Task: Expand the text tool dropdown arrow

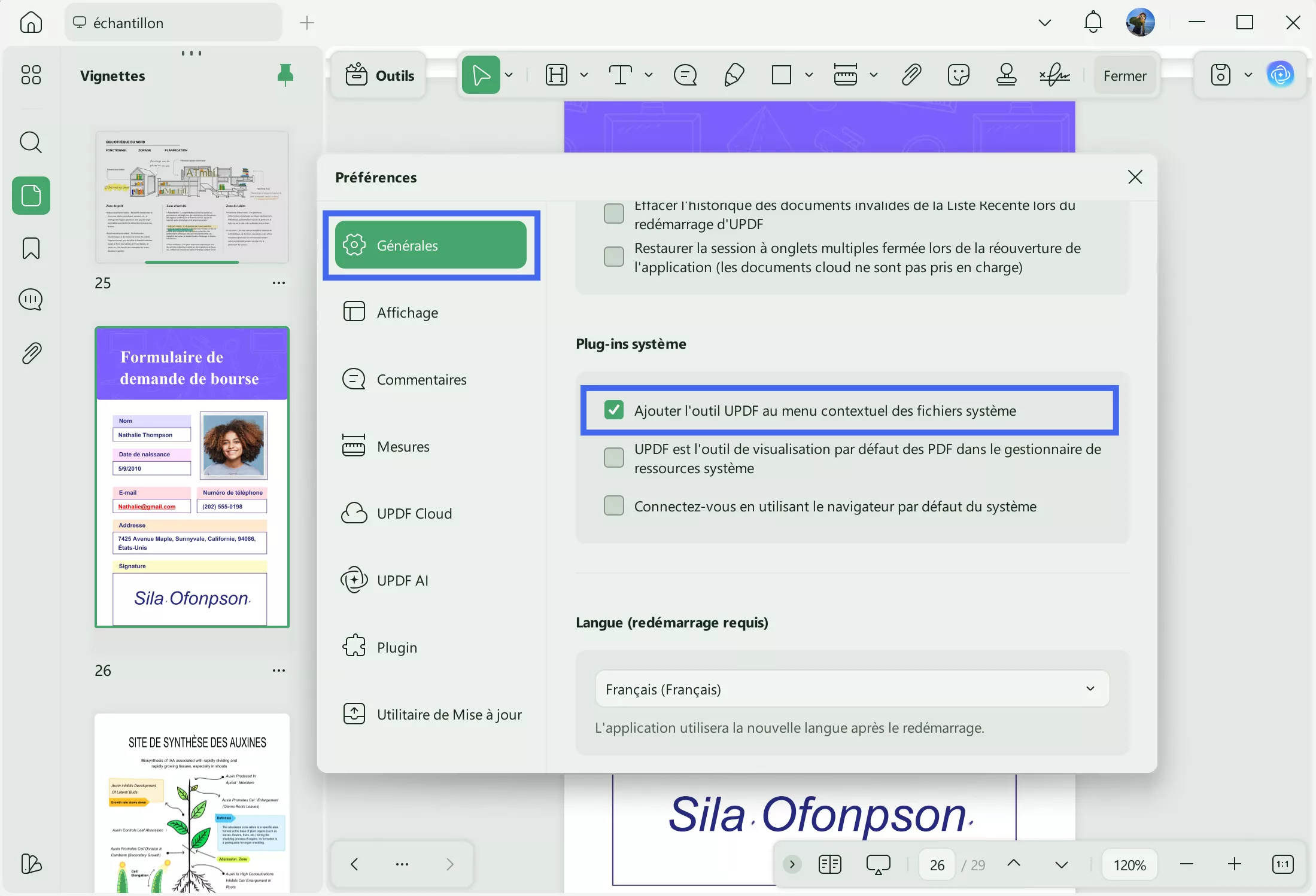Action: point(649,75)
